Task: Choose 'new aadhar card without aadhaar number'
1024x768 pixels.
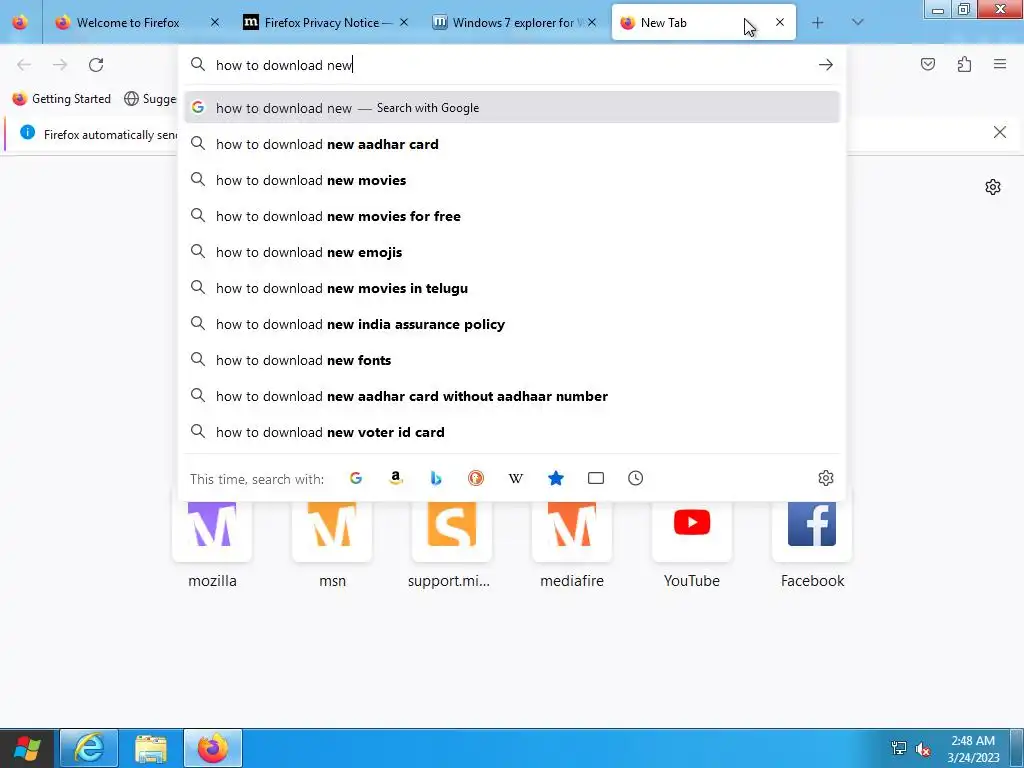Action: (x=512, y=395)
